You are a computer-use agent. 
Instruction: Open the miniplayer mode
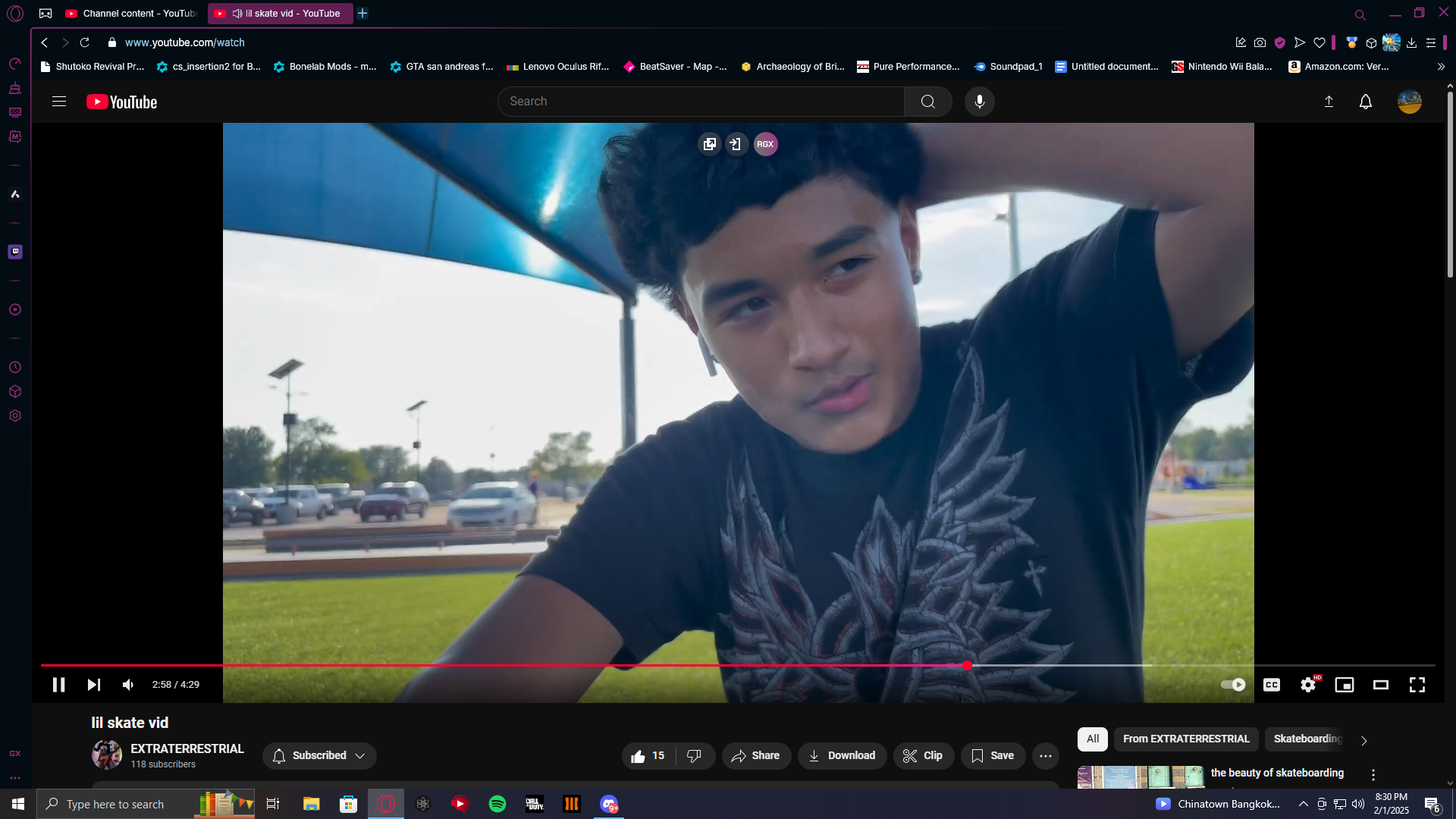pyautogui.click(x=1345, y=685)
